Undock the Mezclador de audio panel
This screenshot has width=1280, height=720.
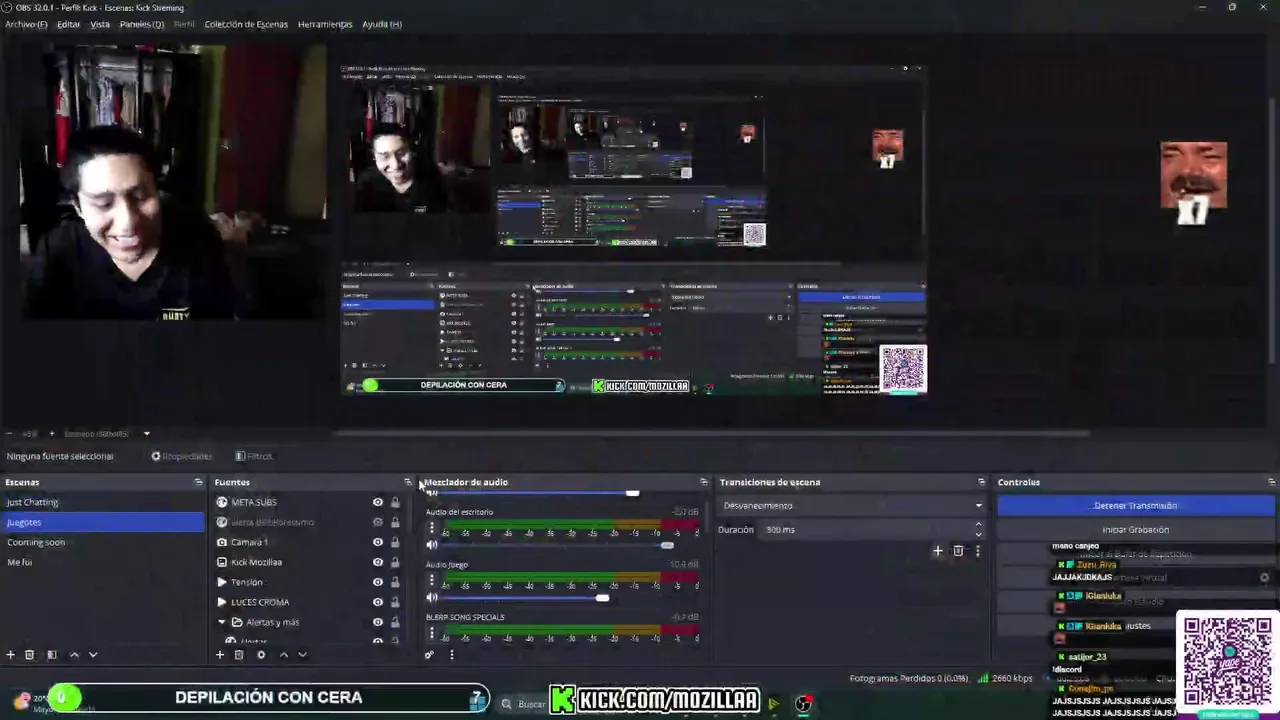[703, 482]
